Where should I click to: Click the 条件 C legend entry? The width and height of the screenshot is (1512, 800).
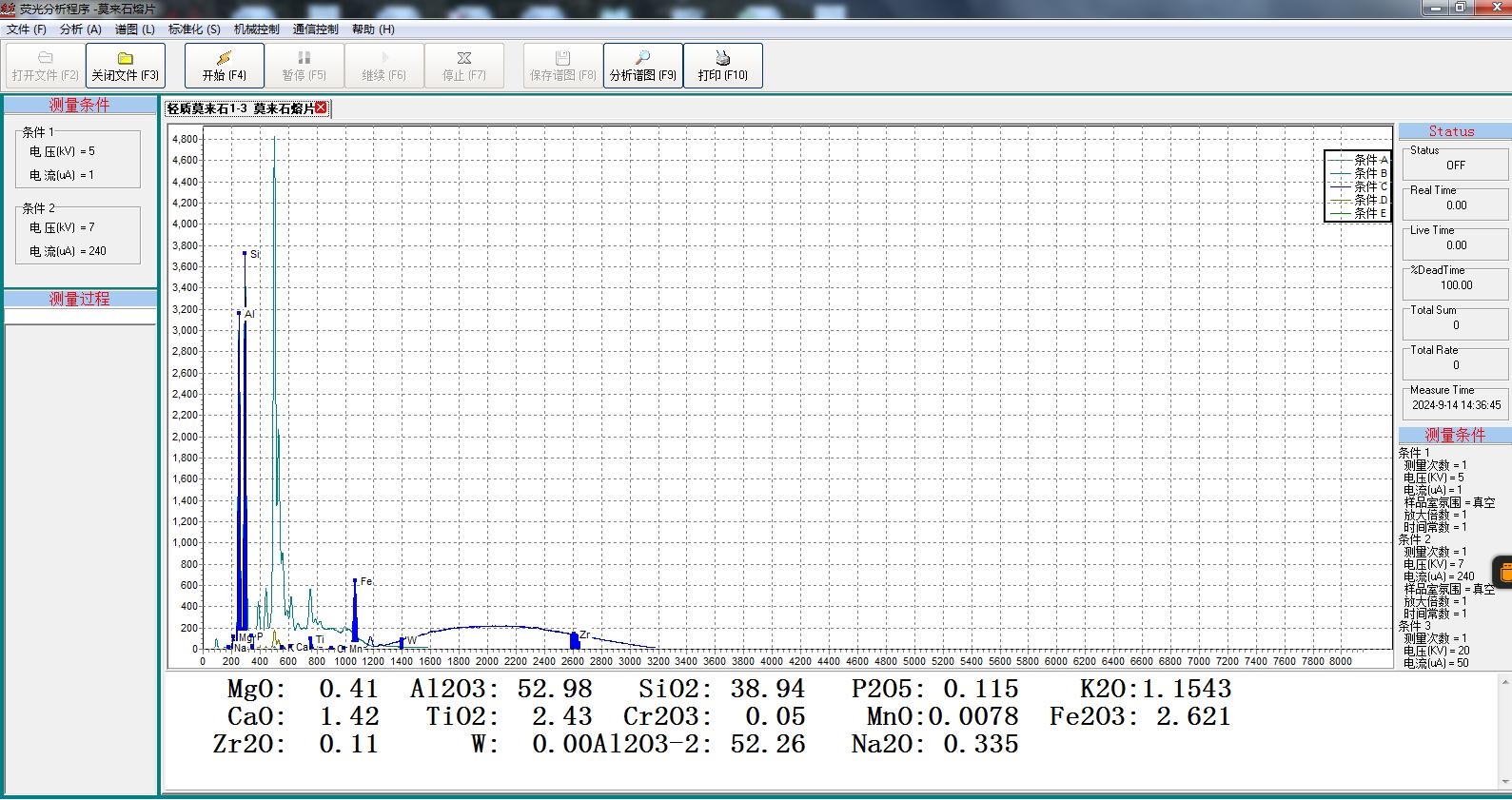point(1361,186)
